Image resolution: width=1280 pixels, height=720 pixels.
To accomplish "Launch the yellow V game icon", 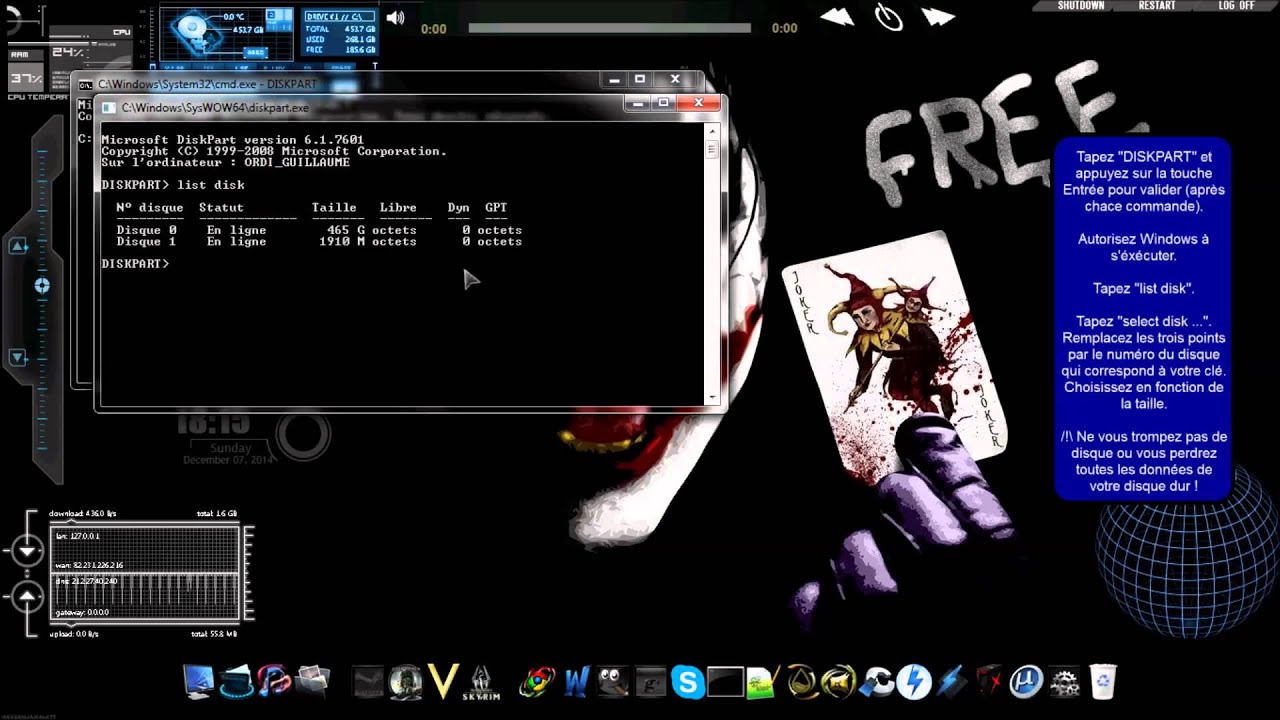I will pos(443,682).
